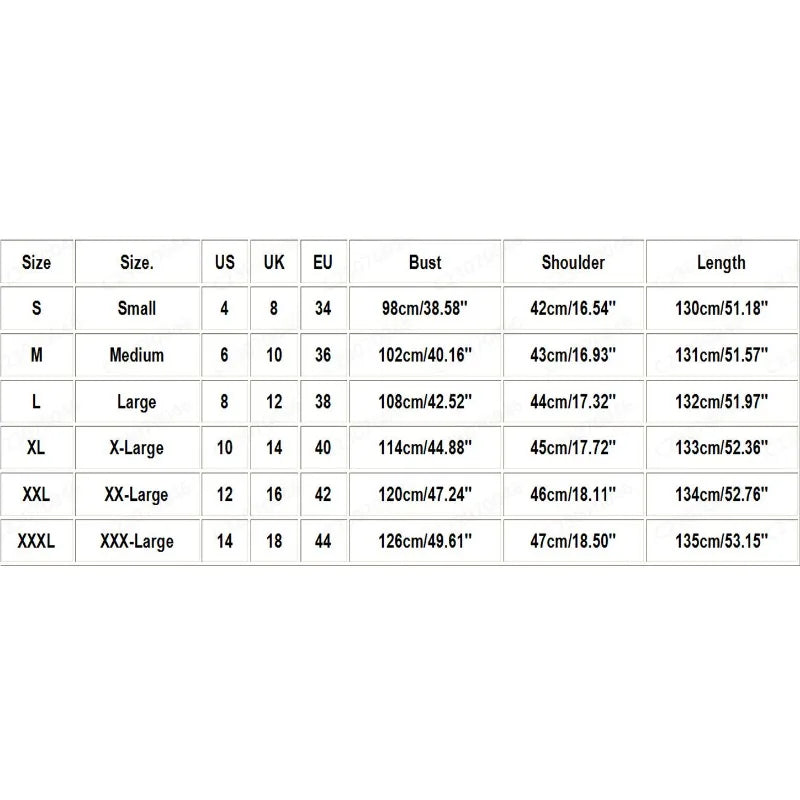Select the Small size name cell

[137, 308]
